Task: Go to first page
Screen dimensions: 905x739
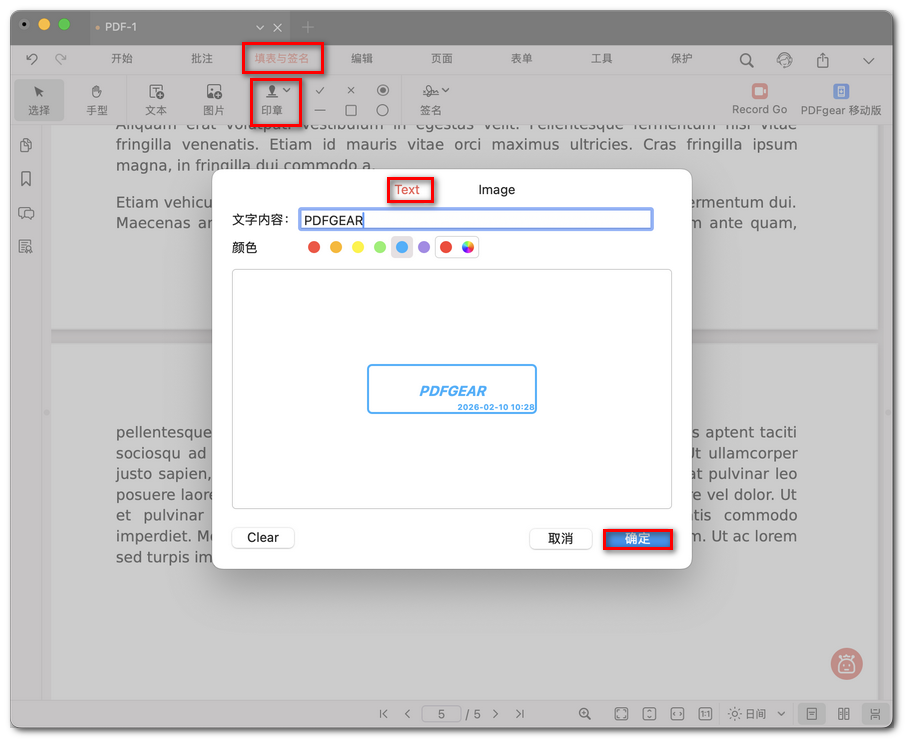Action: (x=383, y=714)
